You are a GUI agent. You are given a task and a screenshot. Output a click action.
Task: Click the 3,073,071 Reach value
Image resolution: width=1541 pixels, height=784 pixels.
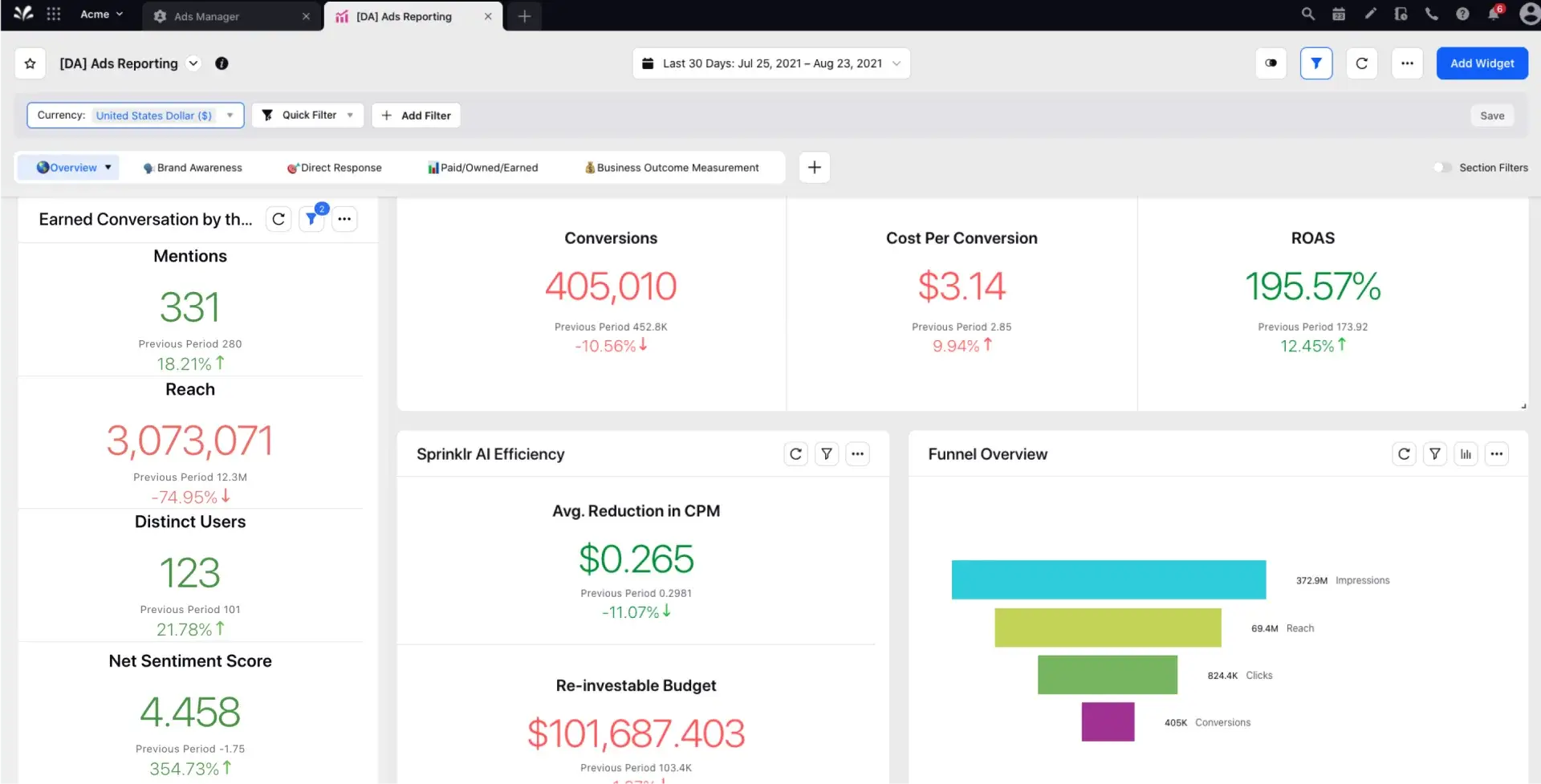(x=190, y=441)
